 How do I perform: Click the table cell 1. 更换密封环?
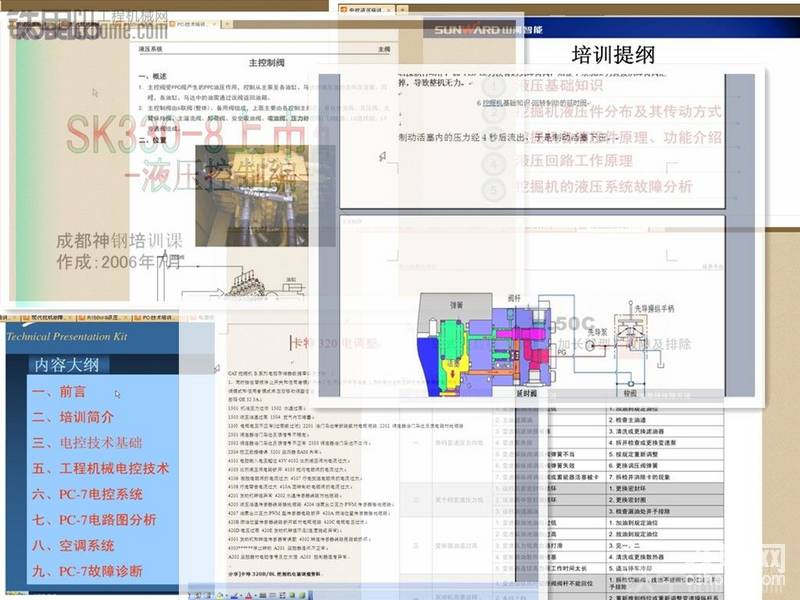tap(666, 489)
